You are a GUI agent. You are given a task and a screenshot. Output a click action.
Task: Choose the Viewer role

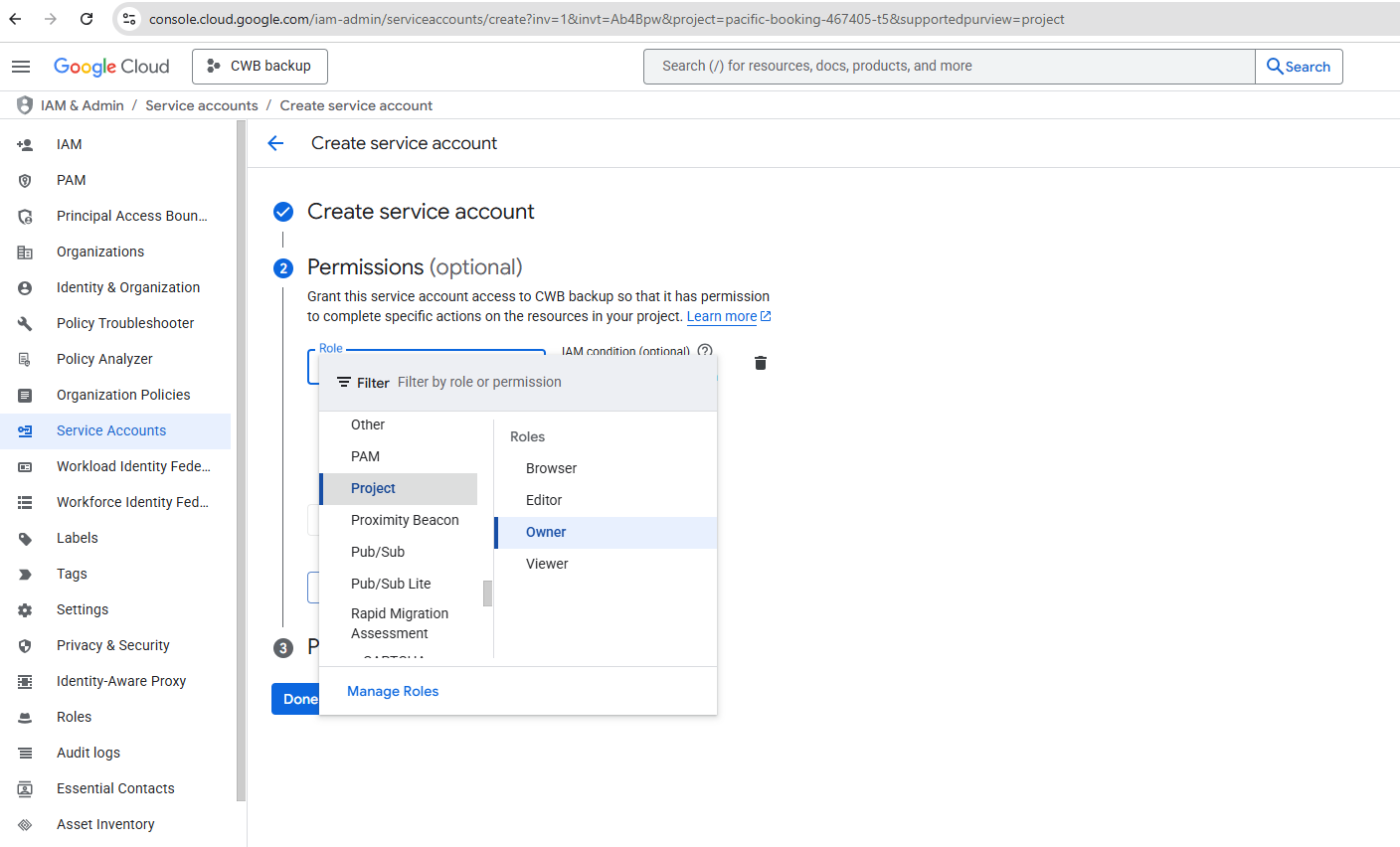tap(606, 564)
